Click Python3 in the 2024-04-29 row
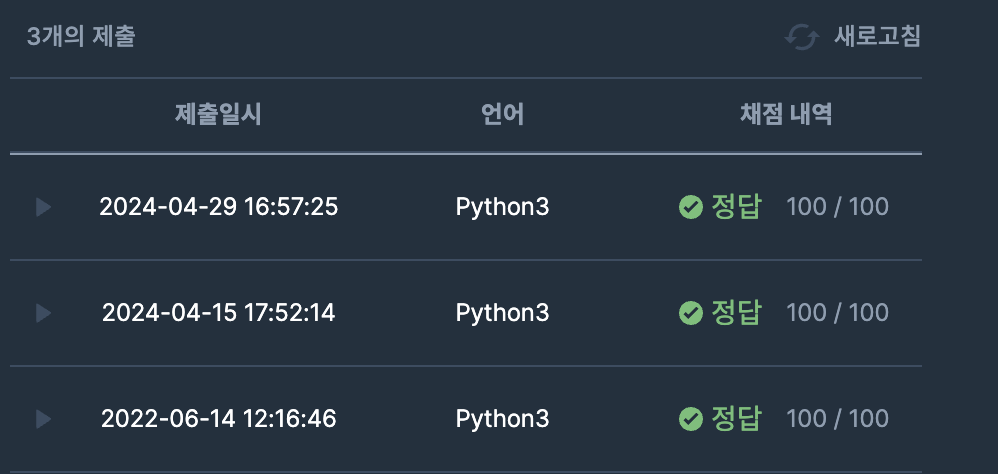This screenshot has height=474, width=998. tap(502, 207)
